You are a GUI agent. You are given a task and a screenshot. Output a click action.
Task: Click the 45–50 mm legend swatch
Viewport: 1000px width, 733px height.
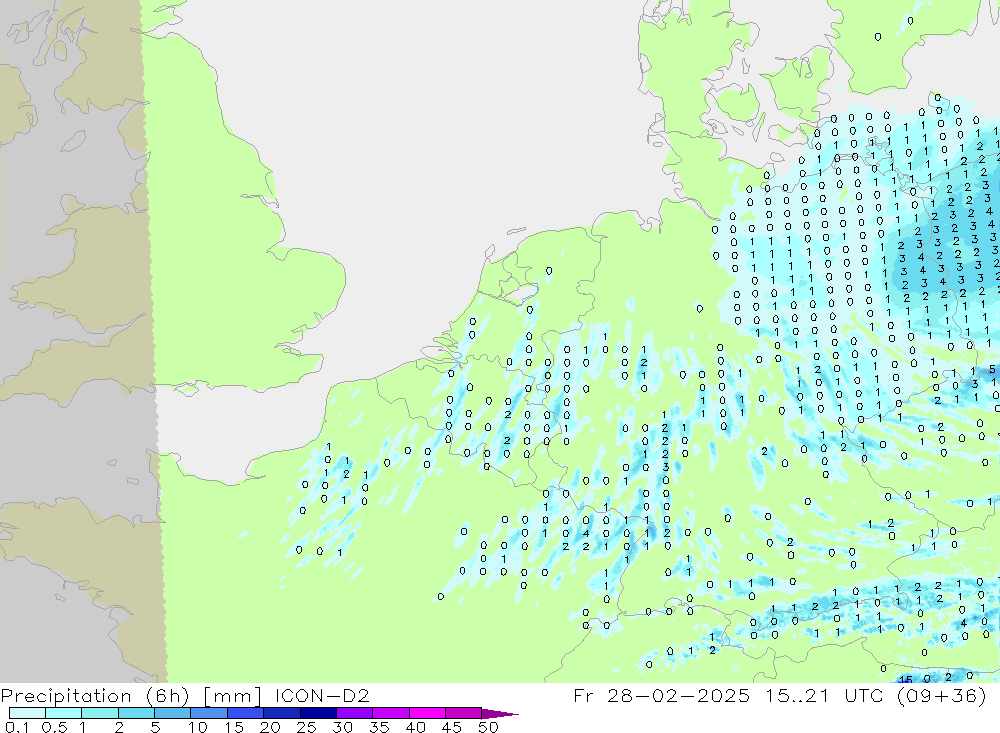pos(464,713)
